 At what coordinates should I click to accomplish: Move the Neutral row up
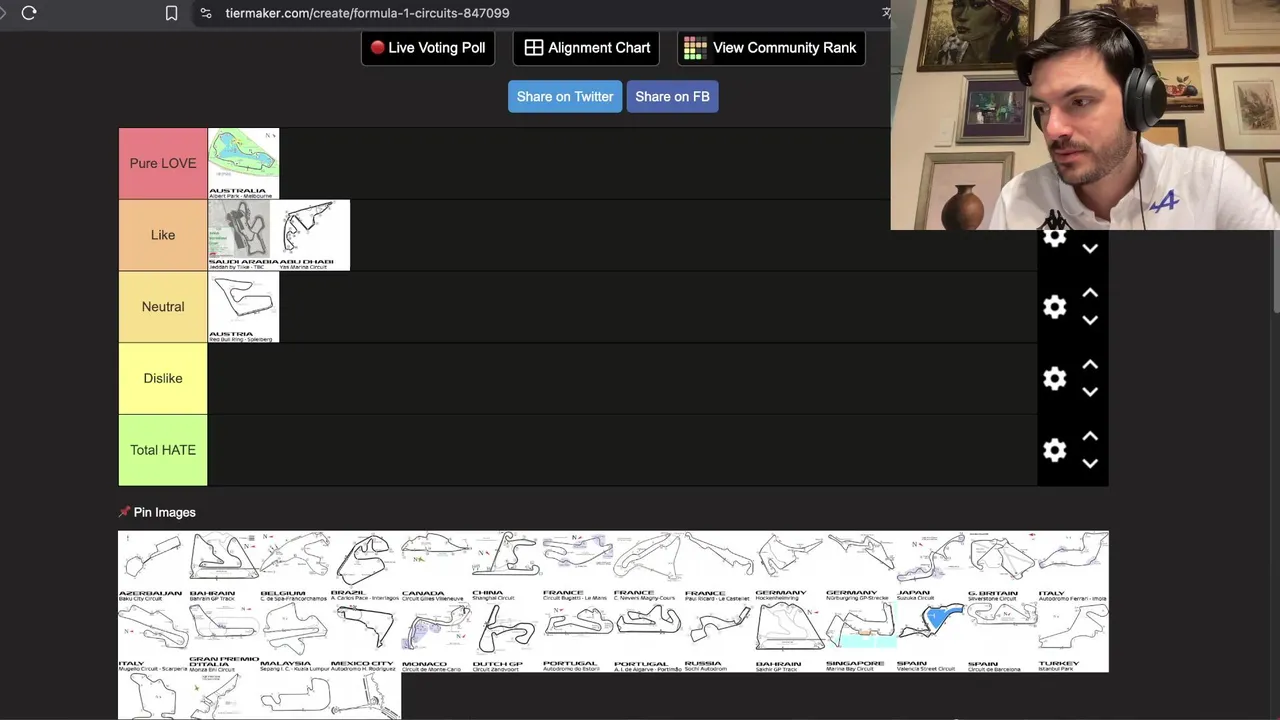[1090, 293]
